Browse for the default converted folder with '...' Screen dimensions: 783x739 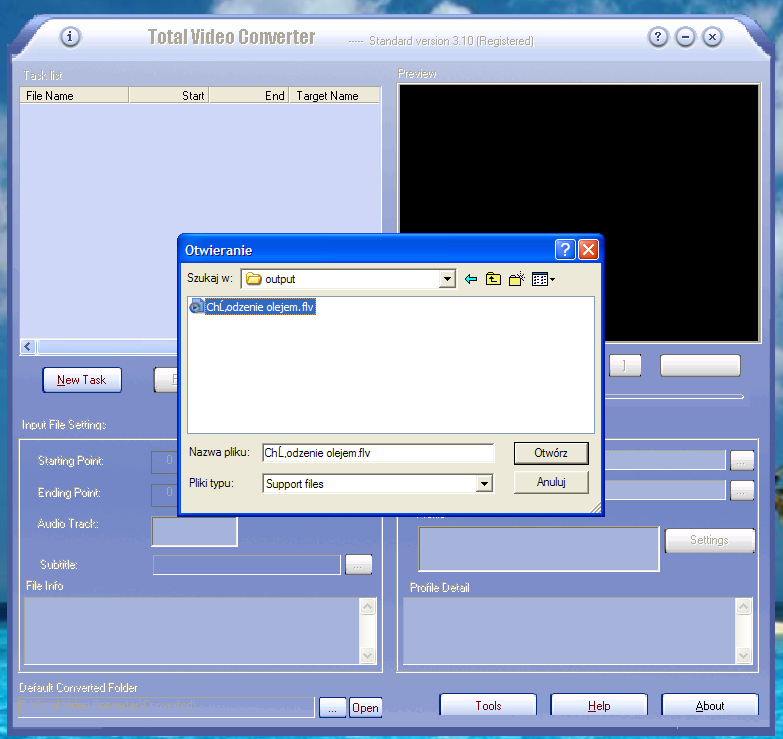click(x=333, y=708)
